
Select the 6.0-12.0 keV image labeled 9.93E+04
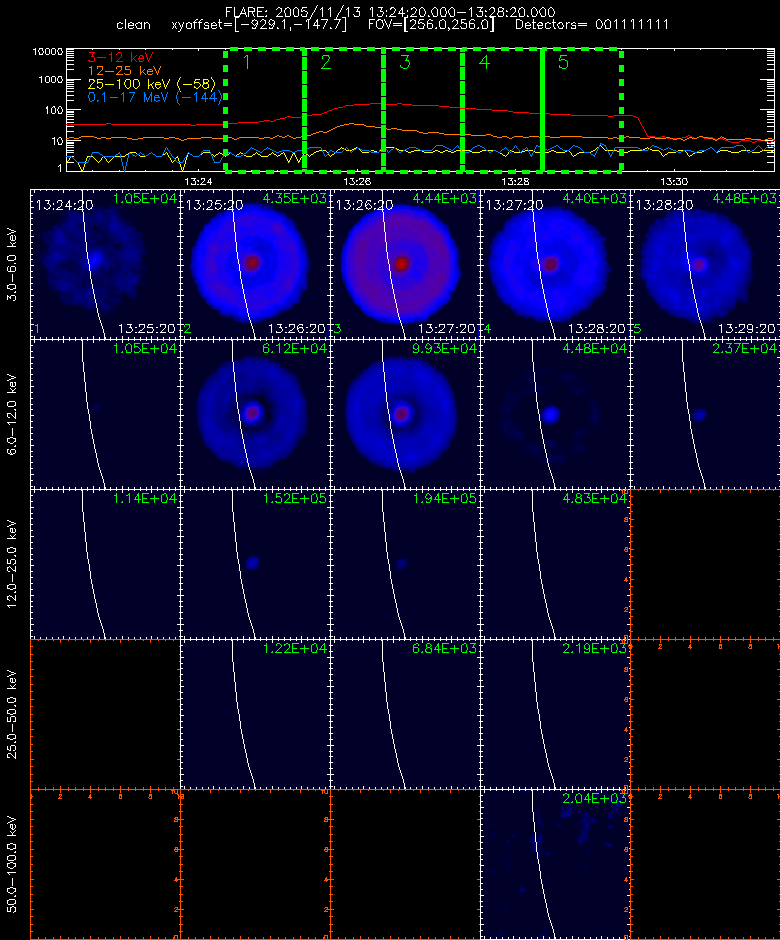click(405, 414)
